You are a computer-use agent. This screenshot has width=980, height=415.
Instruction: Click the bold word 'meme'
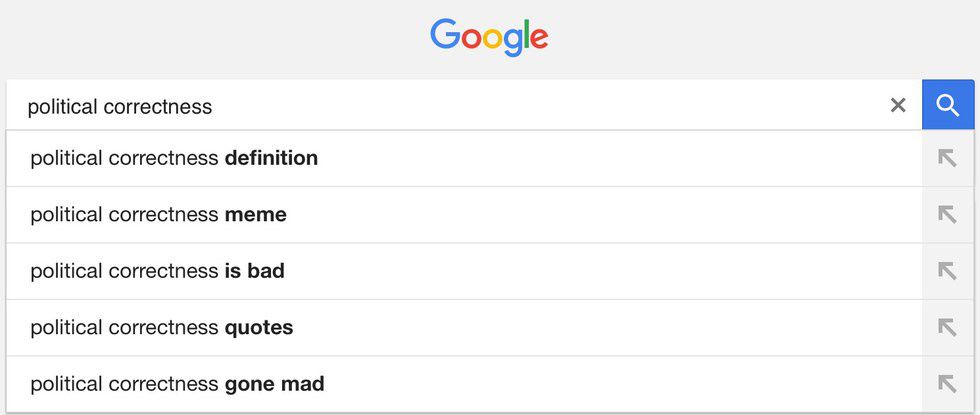coord(255,214)
